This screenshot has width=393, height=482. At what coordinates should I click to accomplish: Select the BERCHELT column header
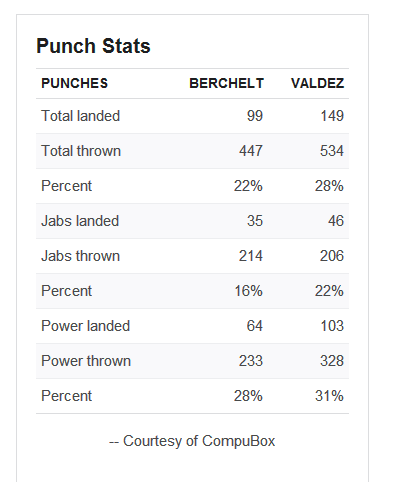[x=227, y=83]
